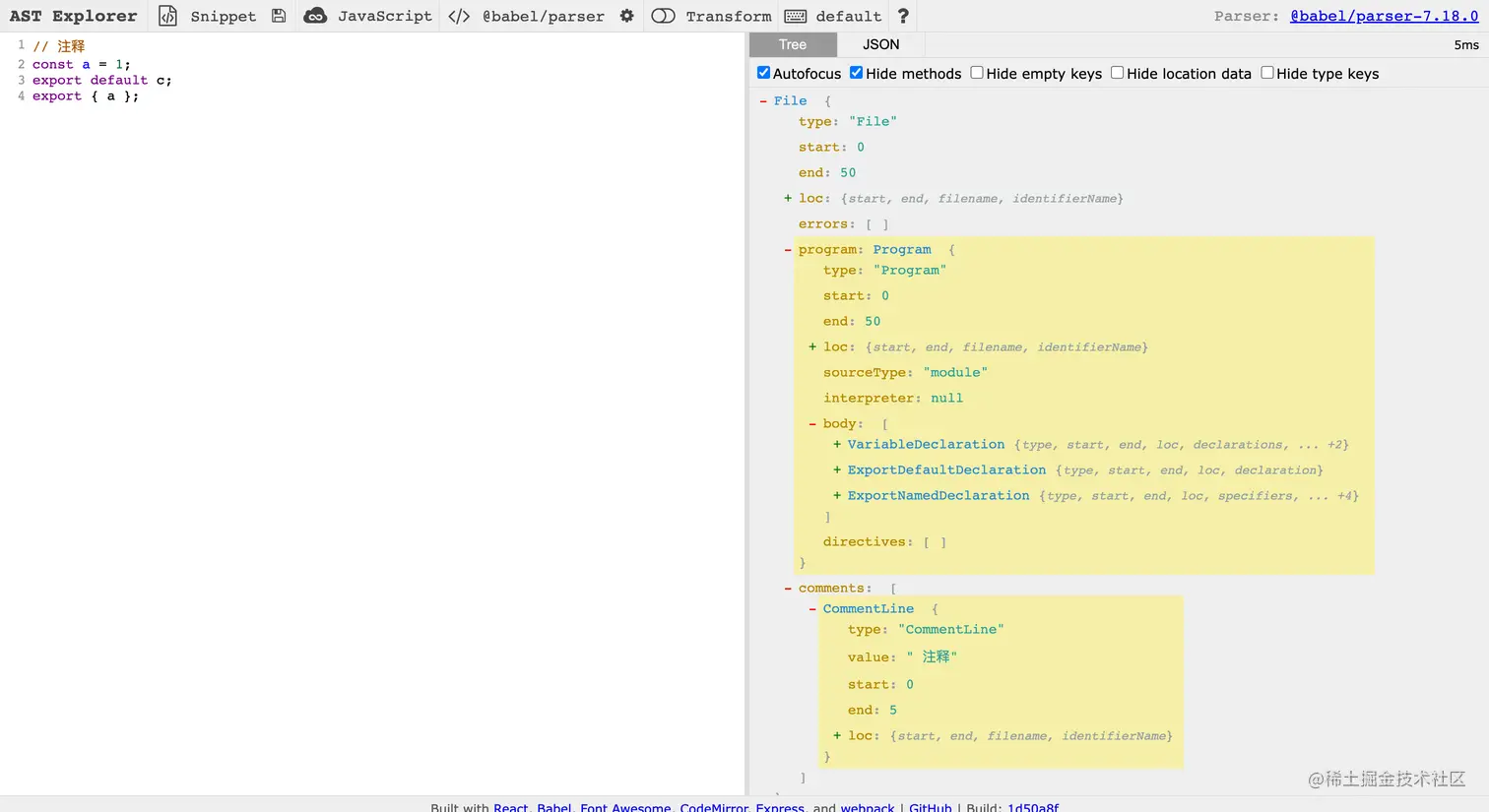This screenshot has width=1489, height=812.
Task: Collapse the program: Program node
Action: 788,249
